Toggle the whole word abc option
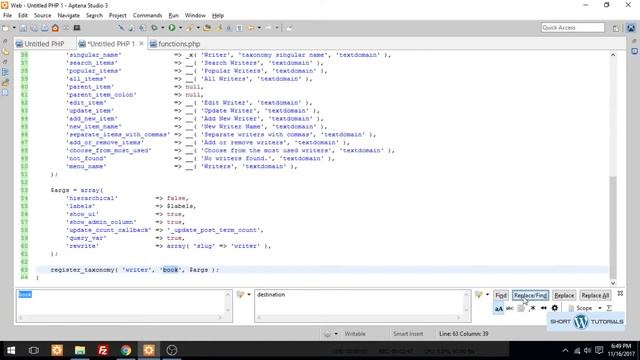The width and height of the screenshot is (640, 360). (x=510, y=308)
